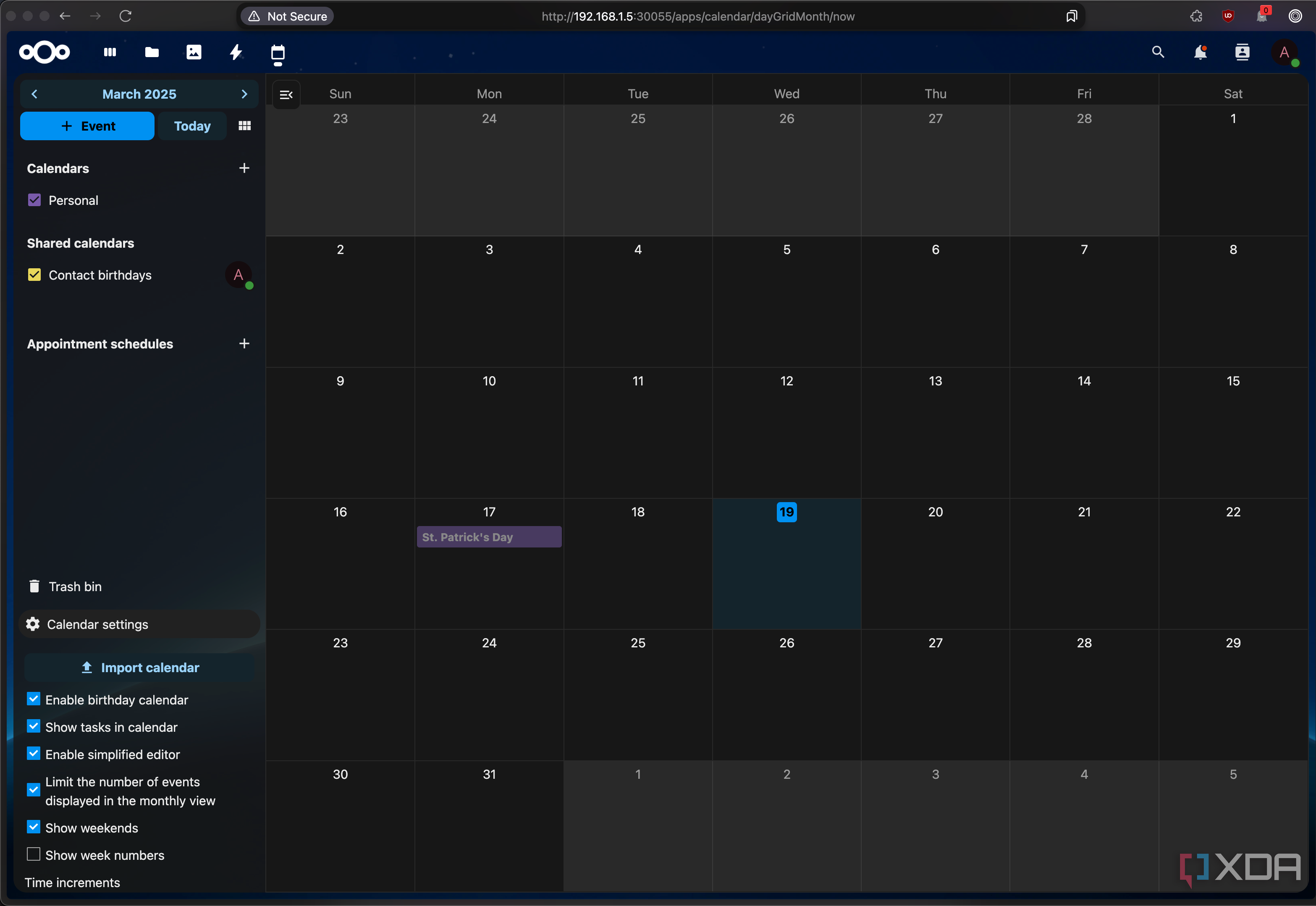
Task: Open the Dashboard app icon
Action: coord(110,53)
